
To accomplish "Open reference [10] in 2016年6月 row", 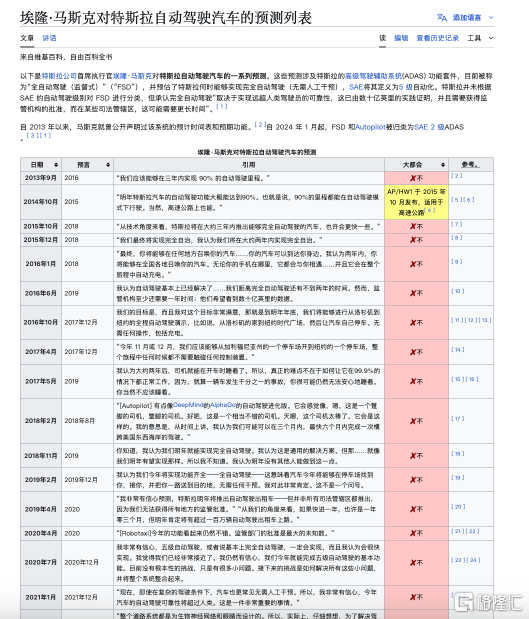I will (x=458, y=291).
